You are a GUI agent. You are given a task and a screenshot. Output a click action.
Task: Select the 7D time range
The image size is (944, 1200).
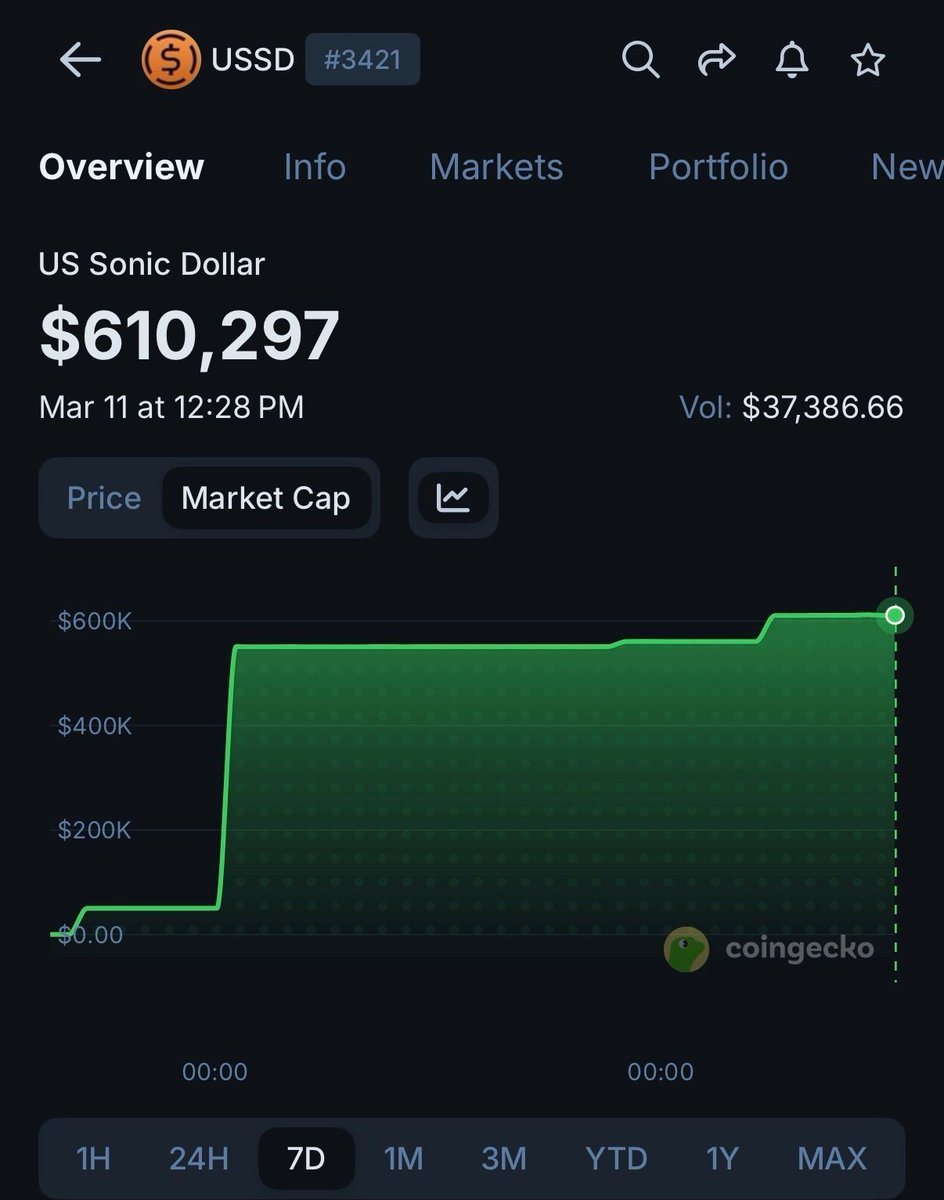(x=306, y=1159)
